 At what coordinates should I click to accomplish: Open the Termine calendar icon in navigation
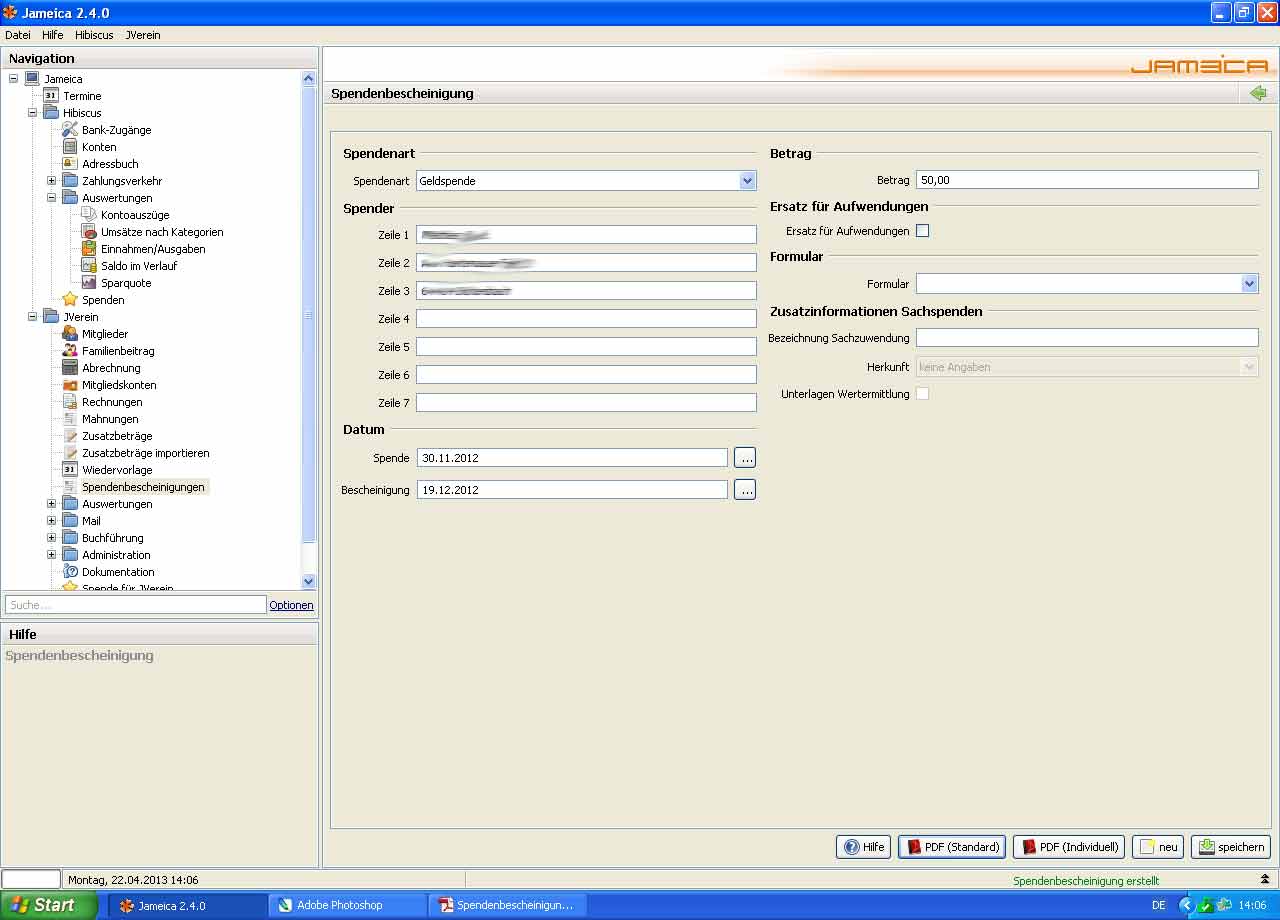point(51,96)
